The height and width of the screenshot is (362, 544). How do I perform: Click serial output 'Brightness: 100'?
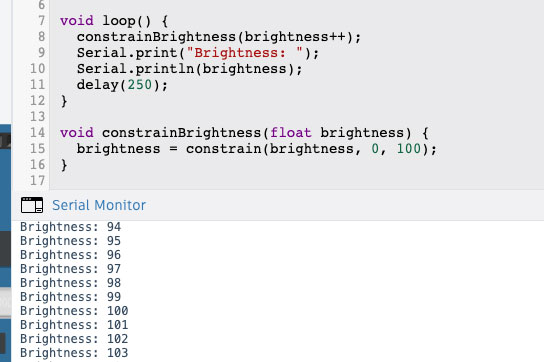point(74,311)
